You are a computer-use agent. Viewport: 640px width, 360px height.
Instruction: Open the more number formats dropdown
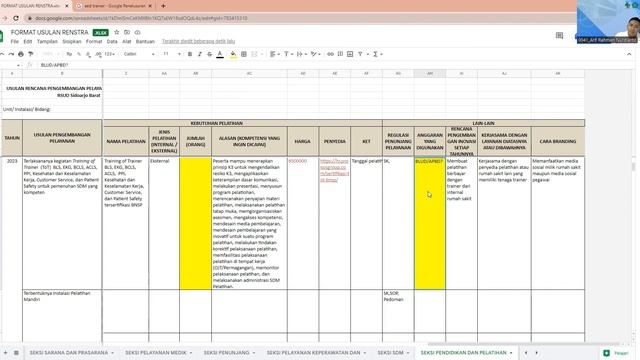click(x=109, y=54)
